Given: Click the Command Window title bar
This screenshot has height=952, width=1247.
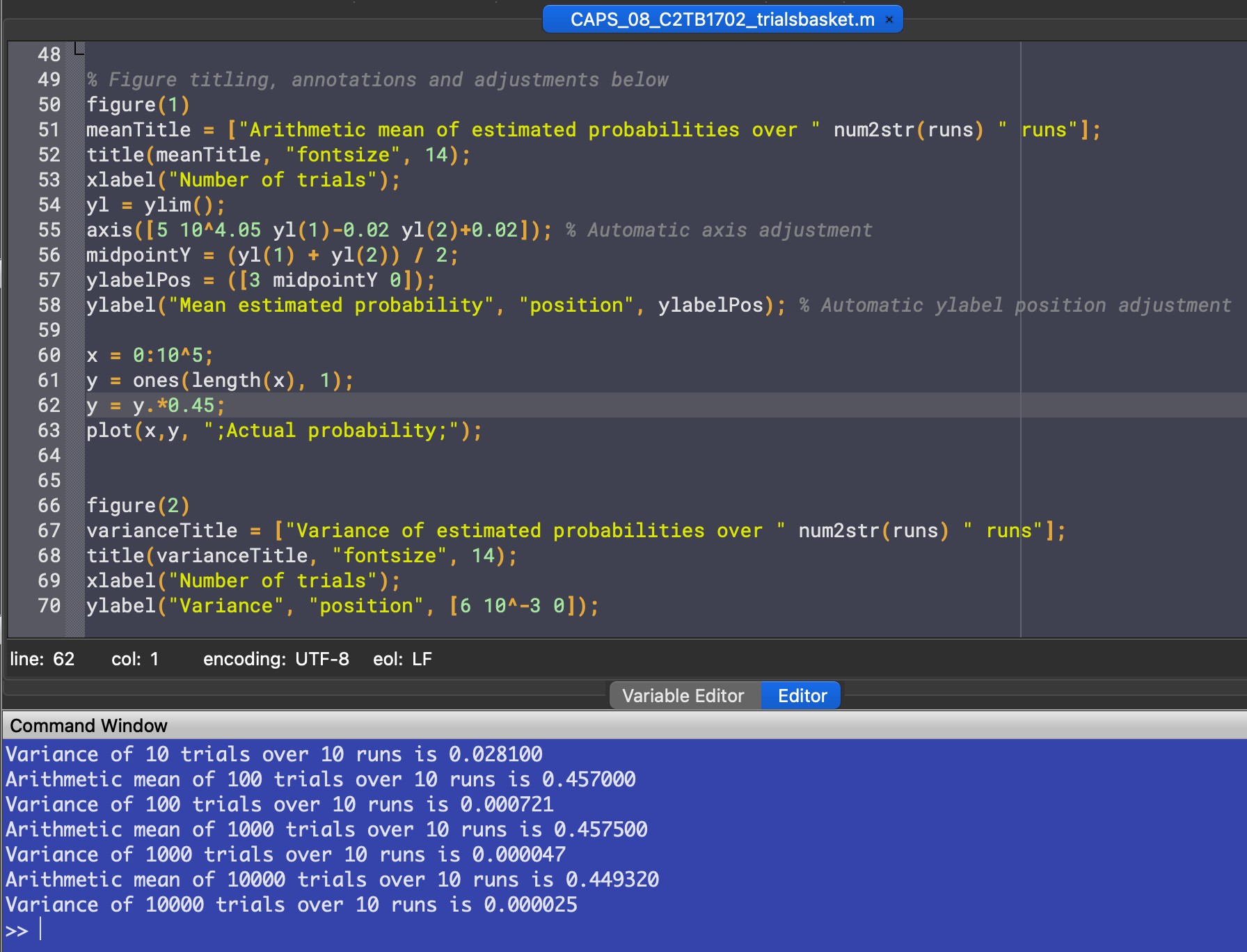Looking at the screenshot, I should [x=88, y=726].
